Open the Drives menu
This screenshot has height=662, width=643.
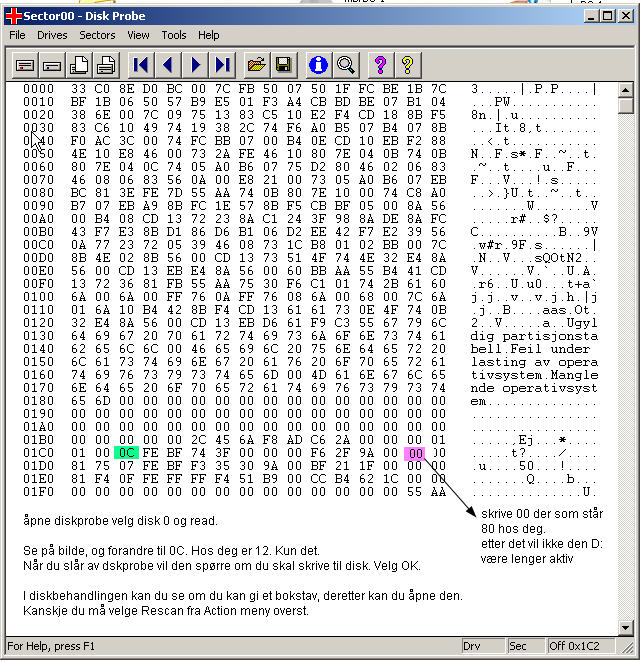pos(52,35)
